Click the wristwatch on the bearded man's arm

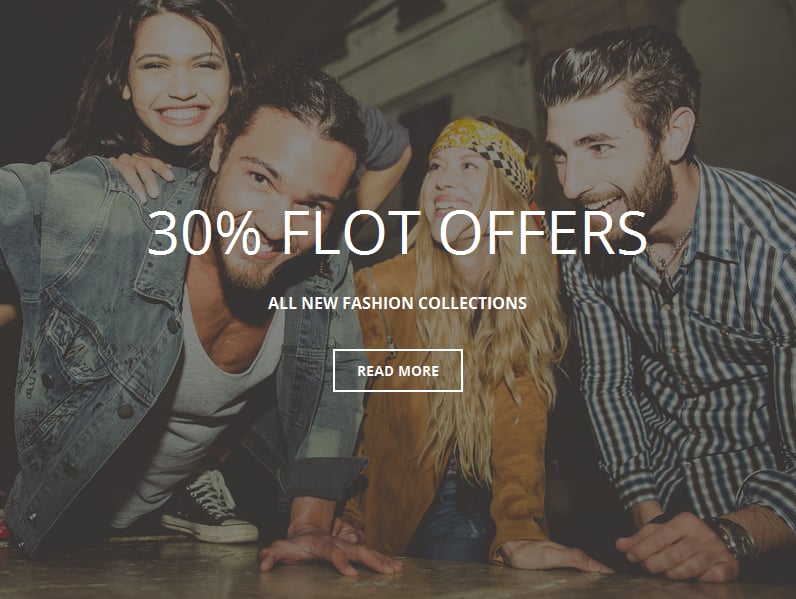[734, 537]
